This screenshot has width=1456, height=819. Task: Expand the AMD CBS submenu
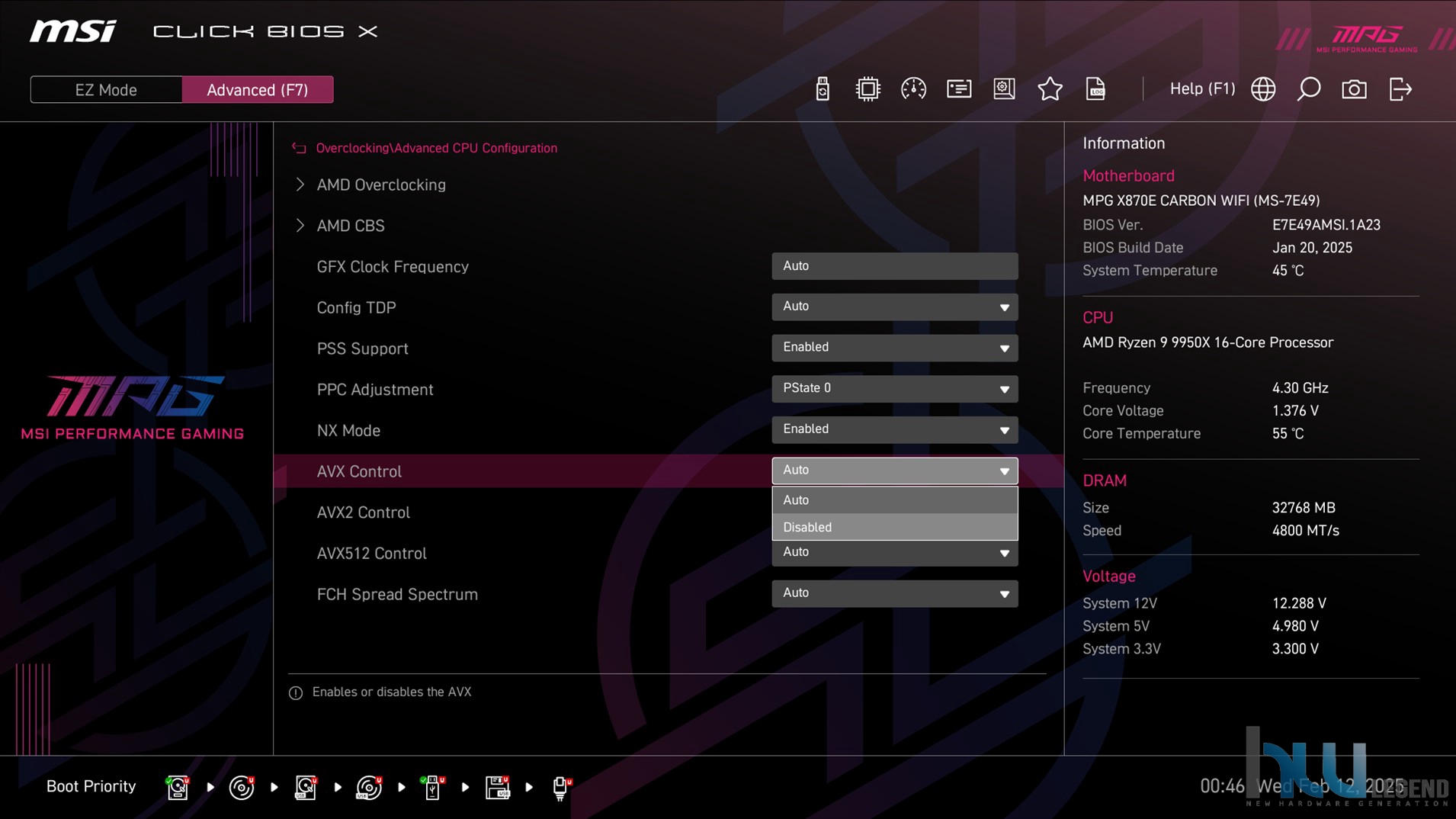351,226
